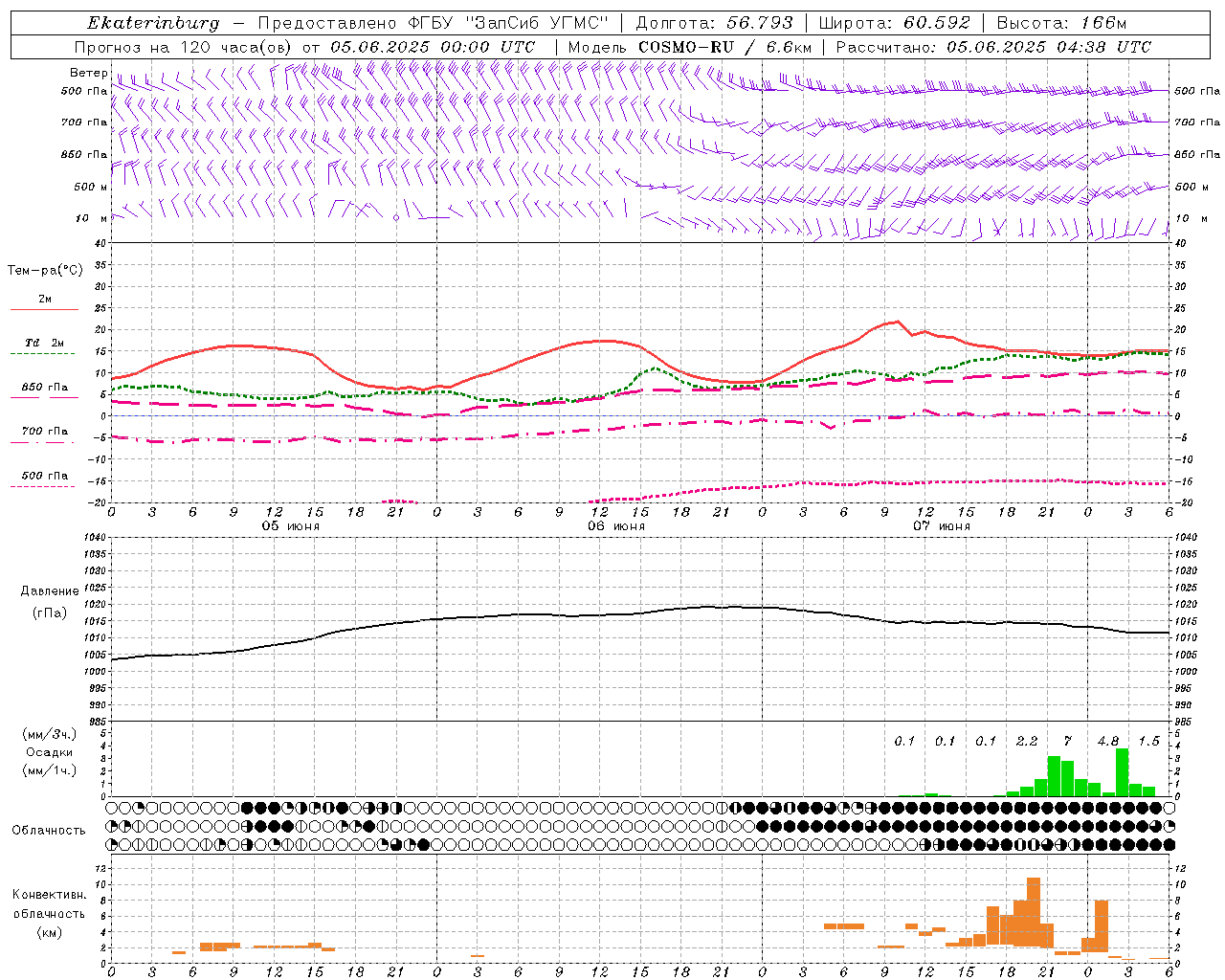
Task: Click the (мм/3ч.) precipitation unit label
Action: pyautogui.click(x=50, y=735)
